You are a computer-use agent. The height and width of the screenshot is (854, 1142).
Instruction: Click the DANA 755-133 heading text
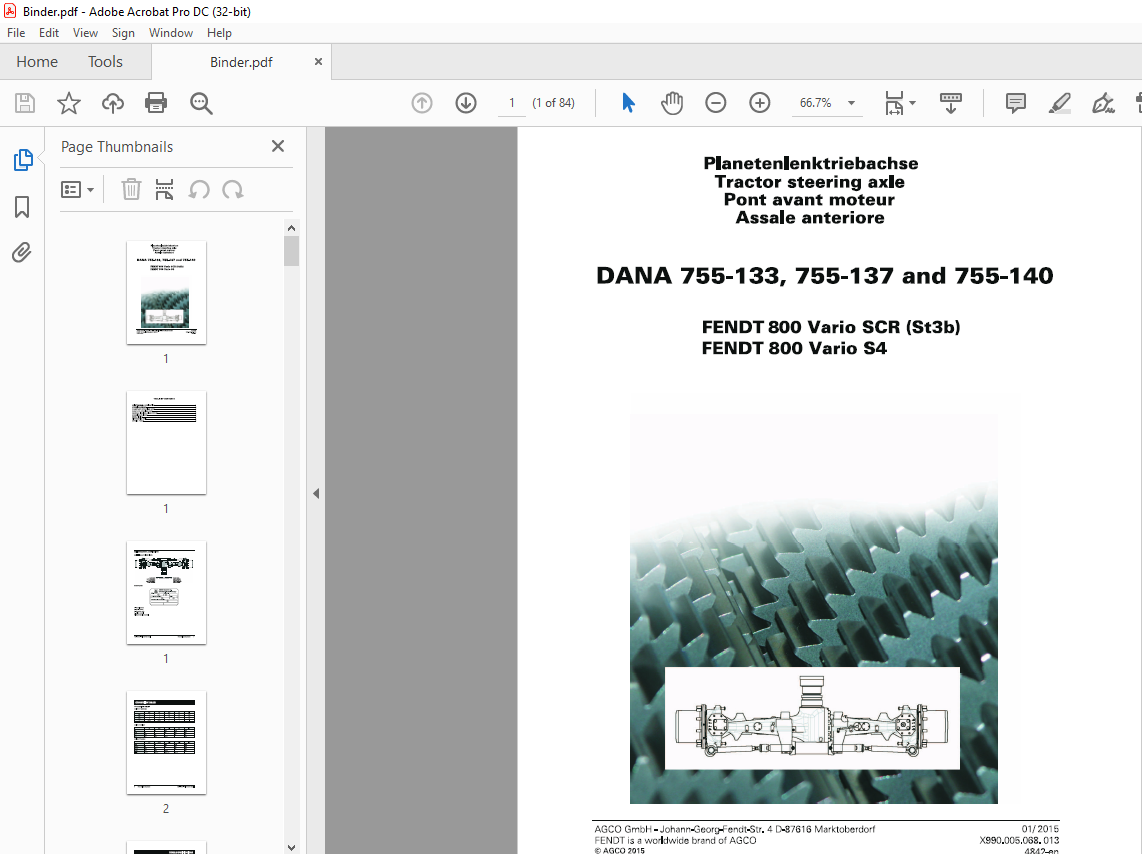pyautogui.click(x=824, y=276)
